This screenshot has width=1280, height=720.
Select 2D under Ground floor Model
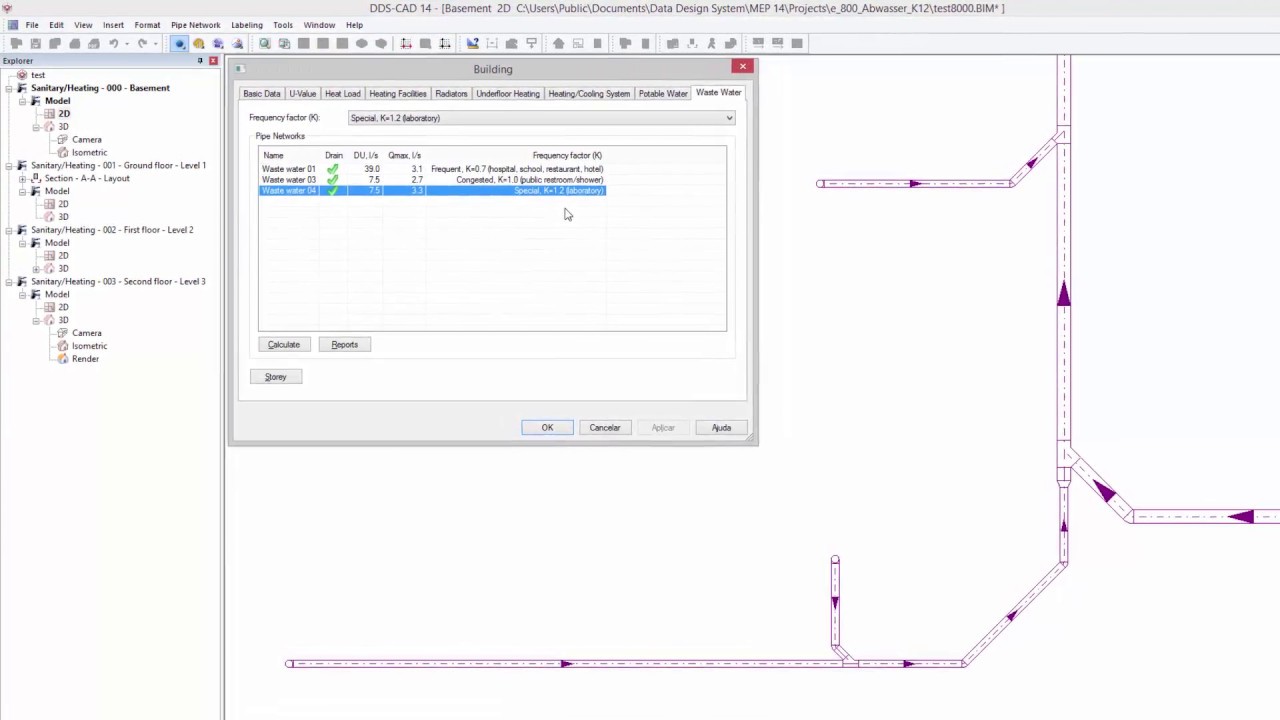pyautogui.click(x=63, y=204)
